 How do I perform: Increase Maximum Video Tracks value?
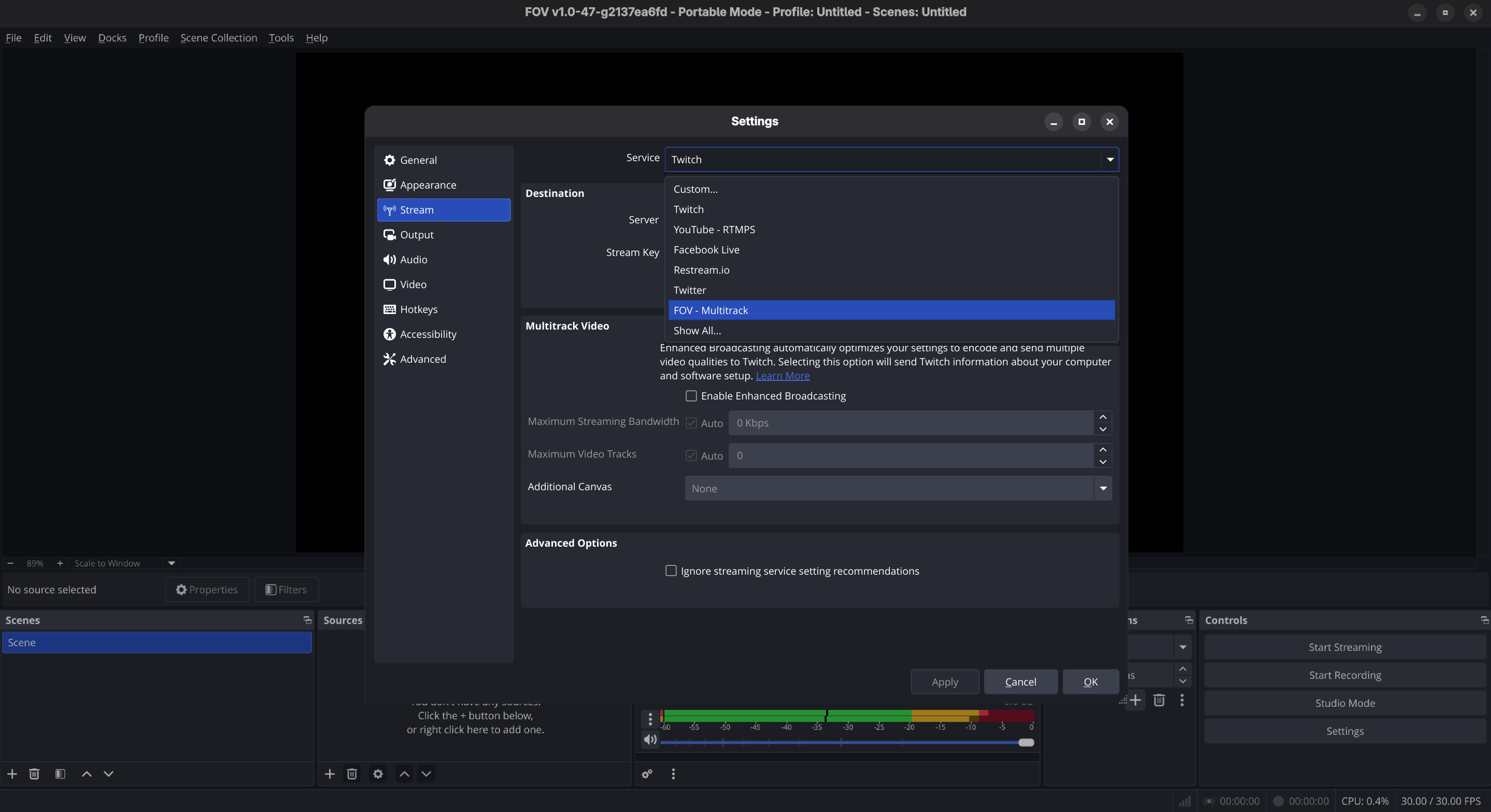tap(1103, 449)
